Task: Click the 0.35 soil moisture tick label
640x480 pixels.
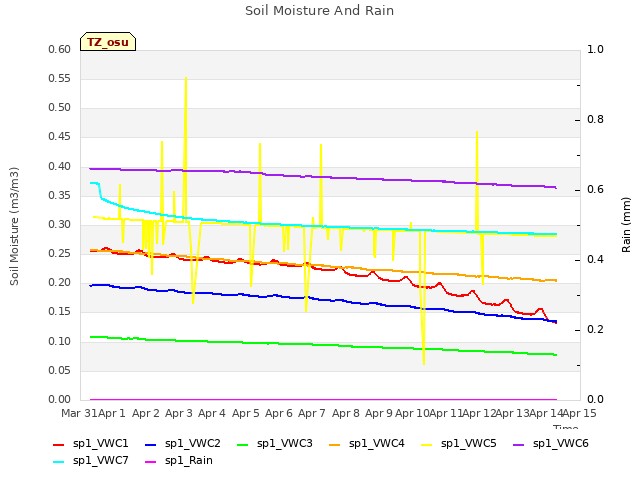Action: pos(60,196)
